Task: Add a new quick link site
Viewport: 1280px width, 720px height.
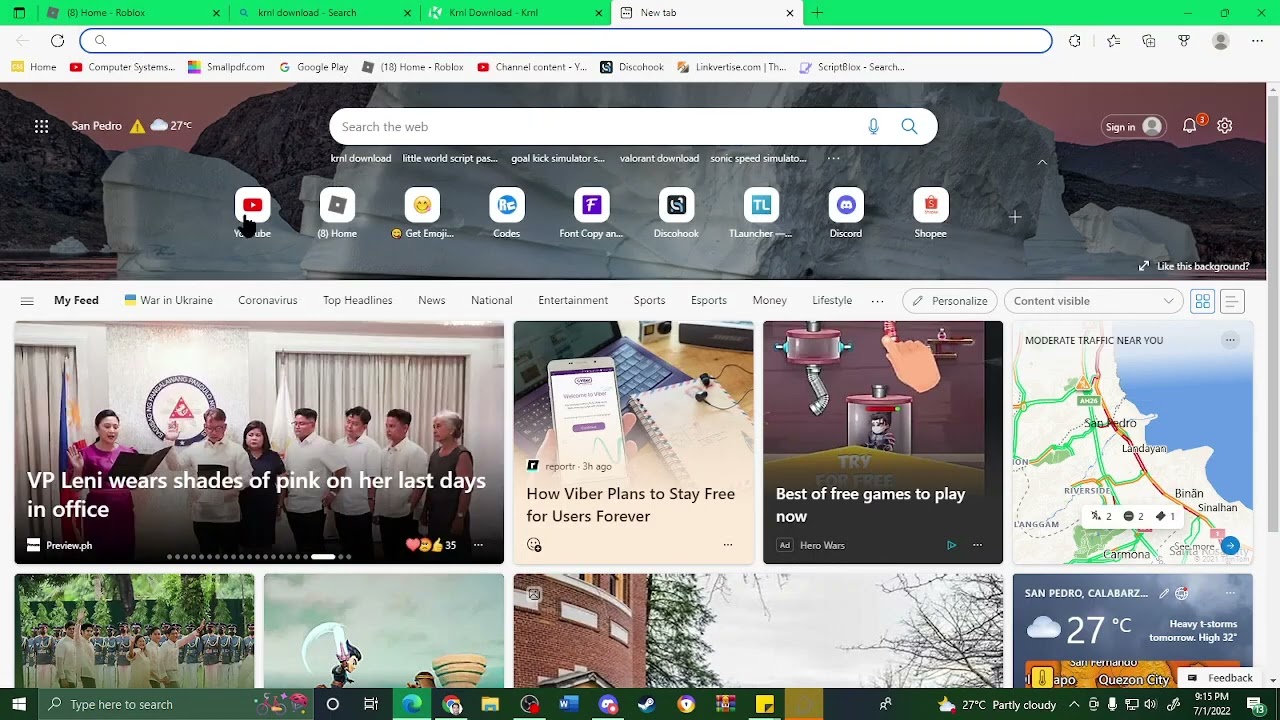Action: click(1015, 216)
